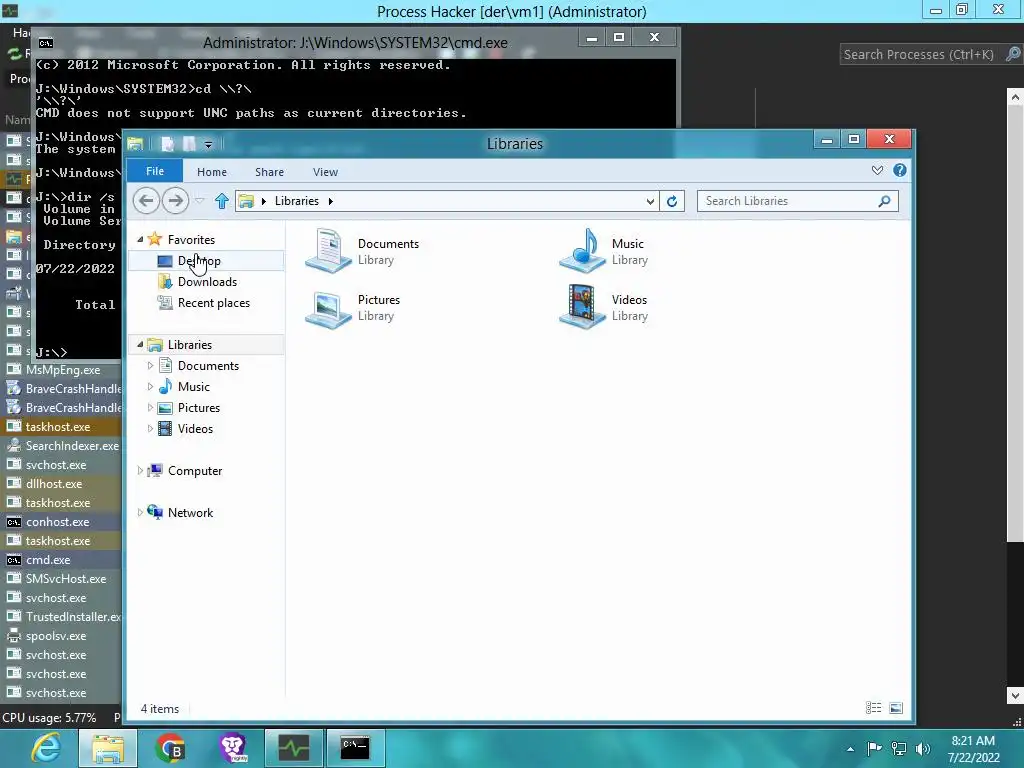Expand the Computer tree node
Viewport: 1024px width, 768px height.
click(140, 470)
